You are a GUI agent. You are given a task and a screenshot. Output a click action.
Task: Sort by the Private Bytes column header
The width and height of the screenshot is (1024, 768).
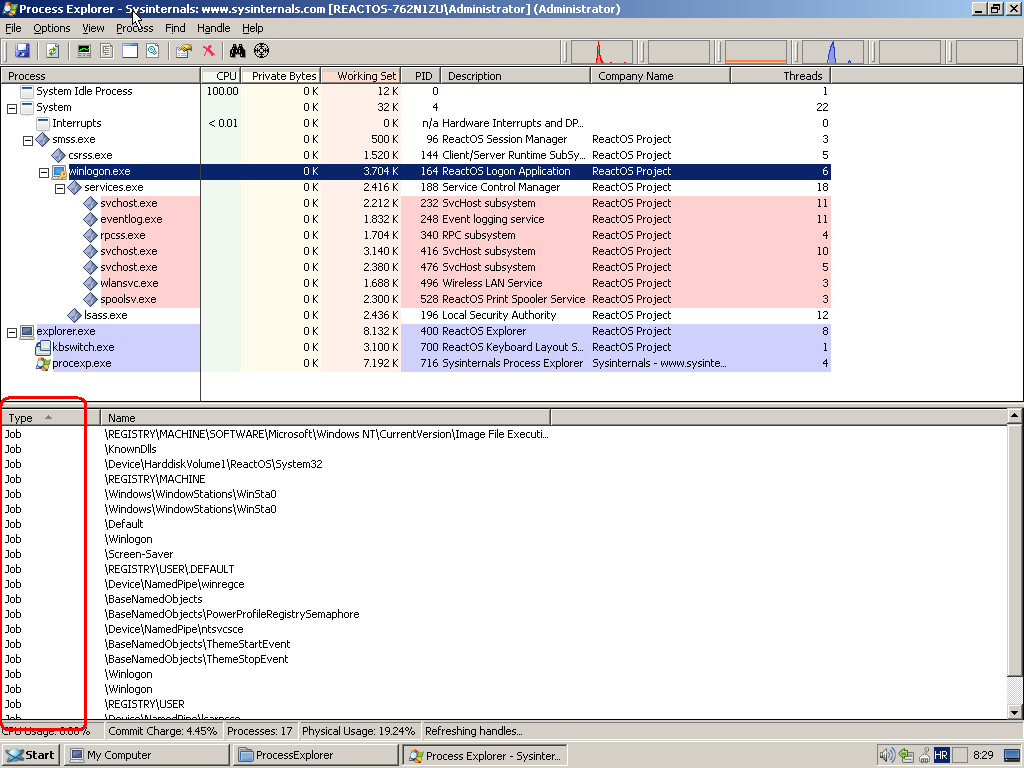[281, 76]
